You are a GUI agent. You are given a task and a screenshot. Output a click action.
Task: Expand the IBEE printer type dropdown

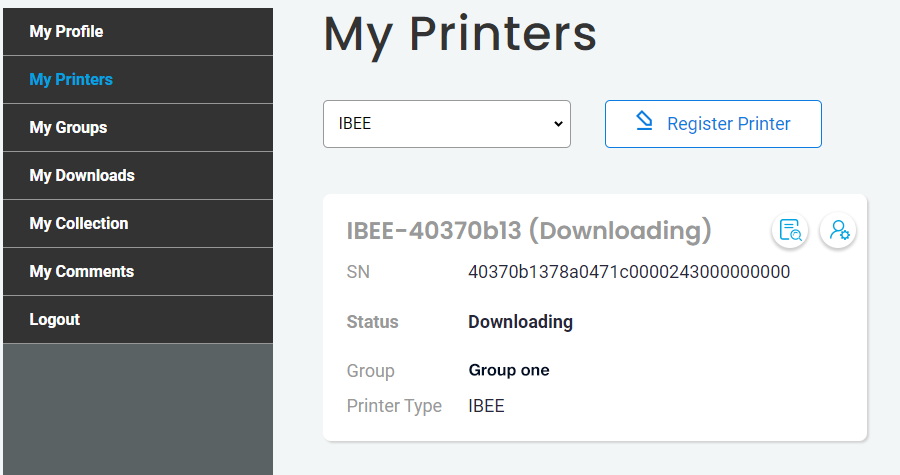pos(446,124)
